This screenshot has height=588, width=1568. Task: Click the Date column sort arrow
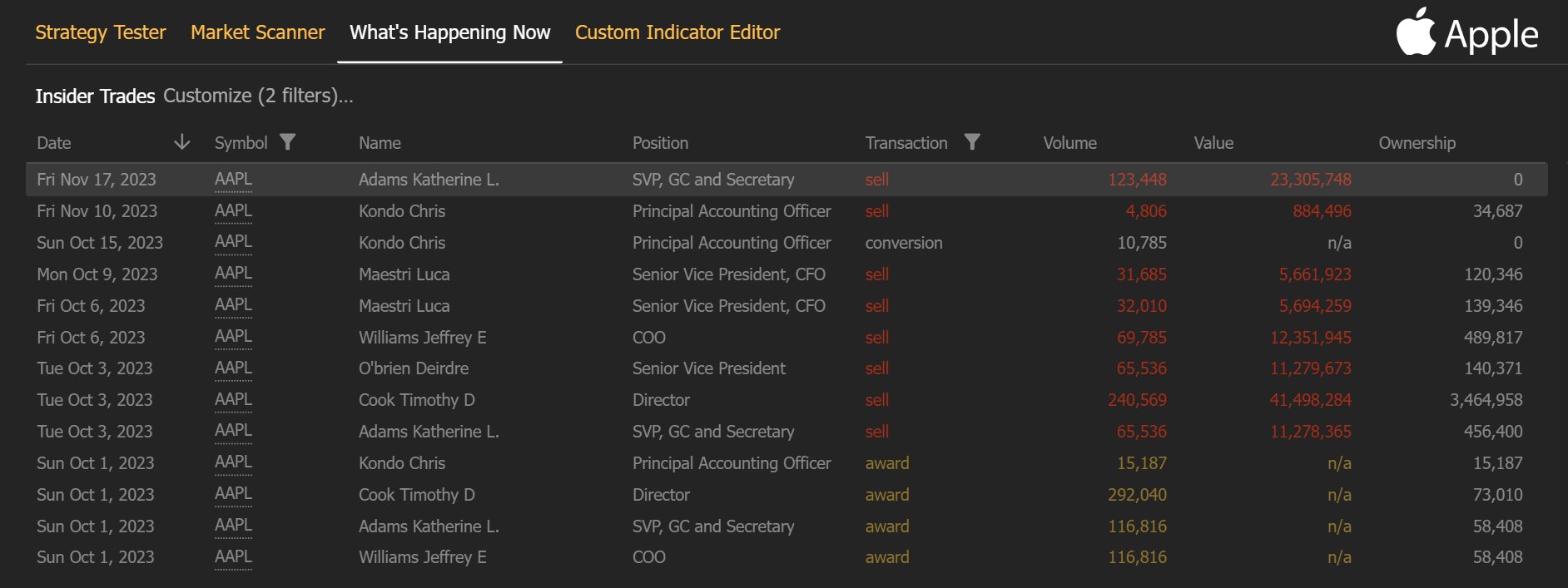tap(181, 142)
